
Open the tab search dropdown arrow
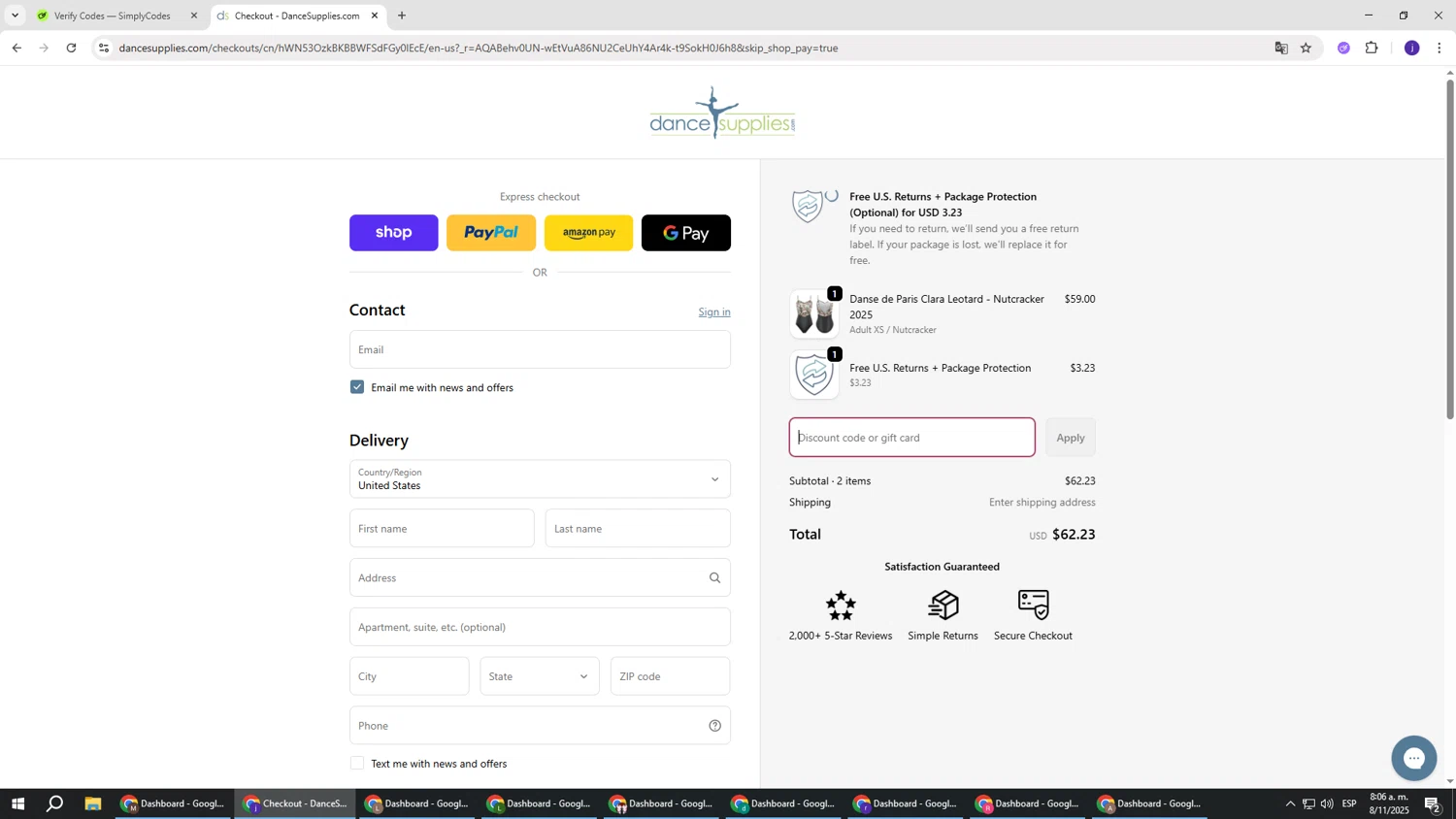15,16
